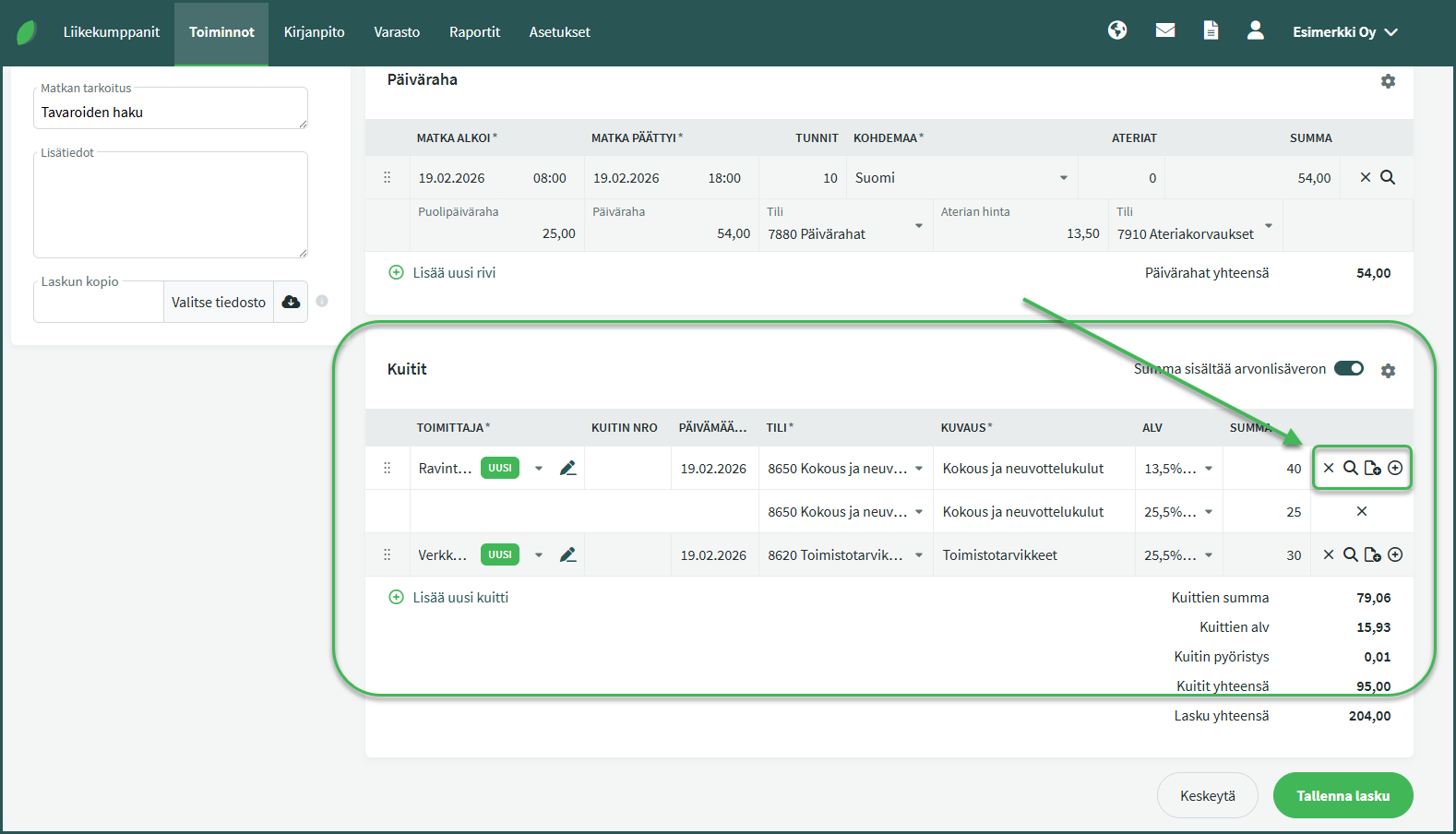Screen dimensions: 1456x834
Task: Click the Tallenna lasku button
Action: pos(1343,795)
